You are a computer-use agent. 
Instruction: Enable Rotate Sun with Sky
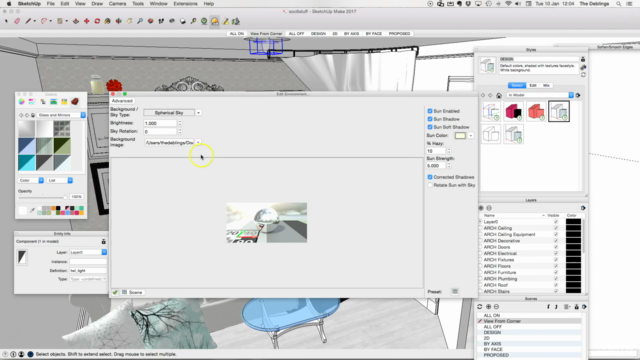(430, 185)
